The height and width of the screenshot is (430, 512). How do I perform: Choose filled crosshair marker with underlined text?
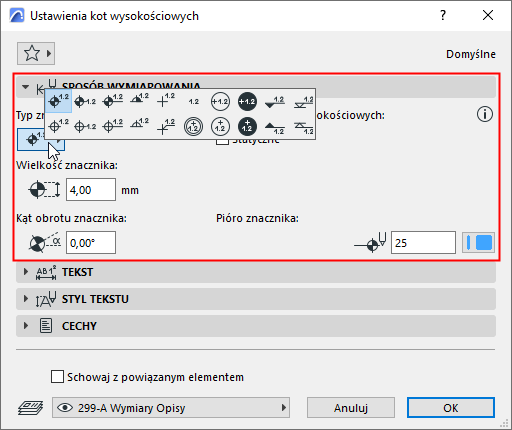tap(112, 101)
